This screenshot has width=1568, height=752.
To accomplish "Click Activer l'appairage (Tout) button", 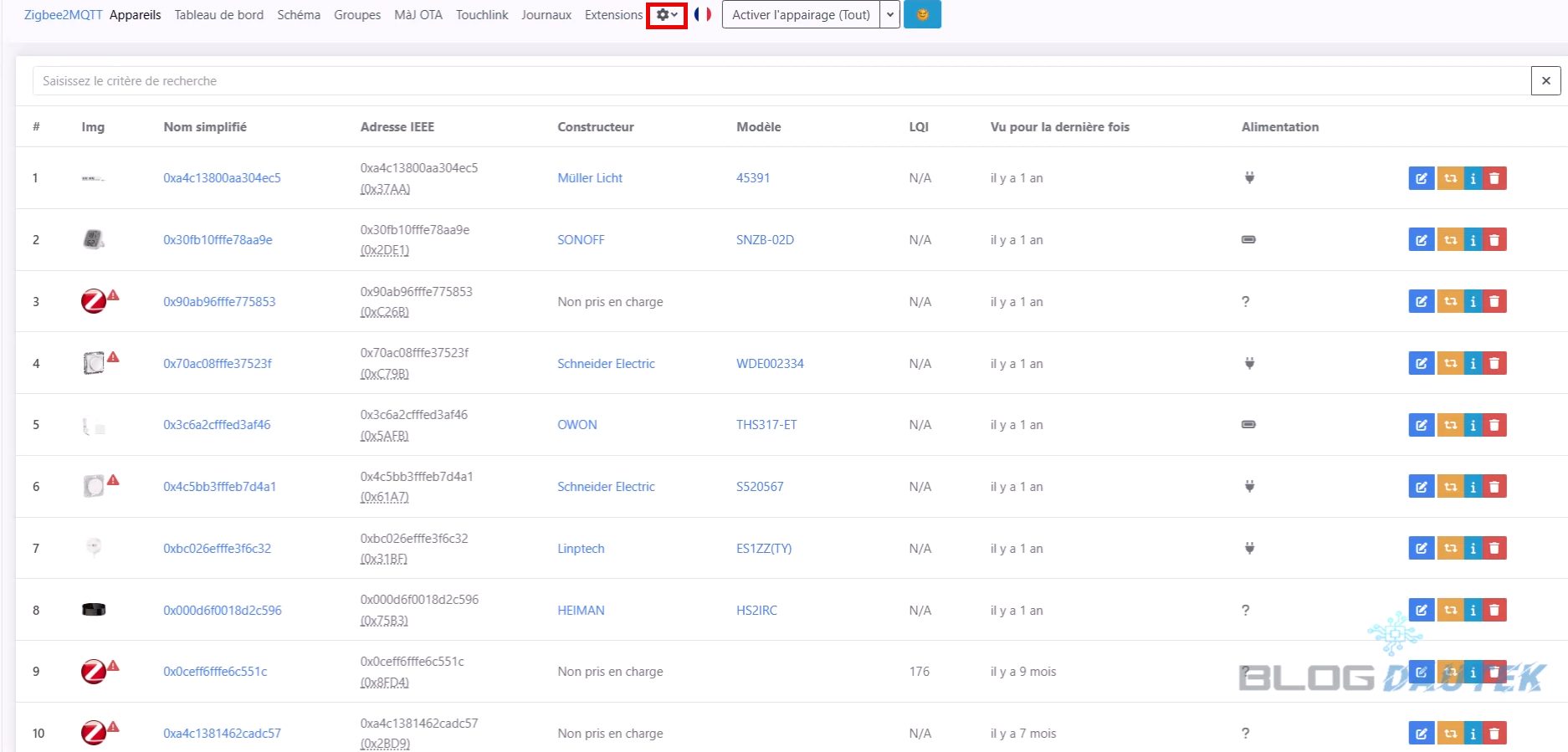I will (800, 15).
